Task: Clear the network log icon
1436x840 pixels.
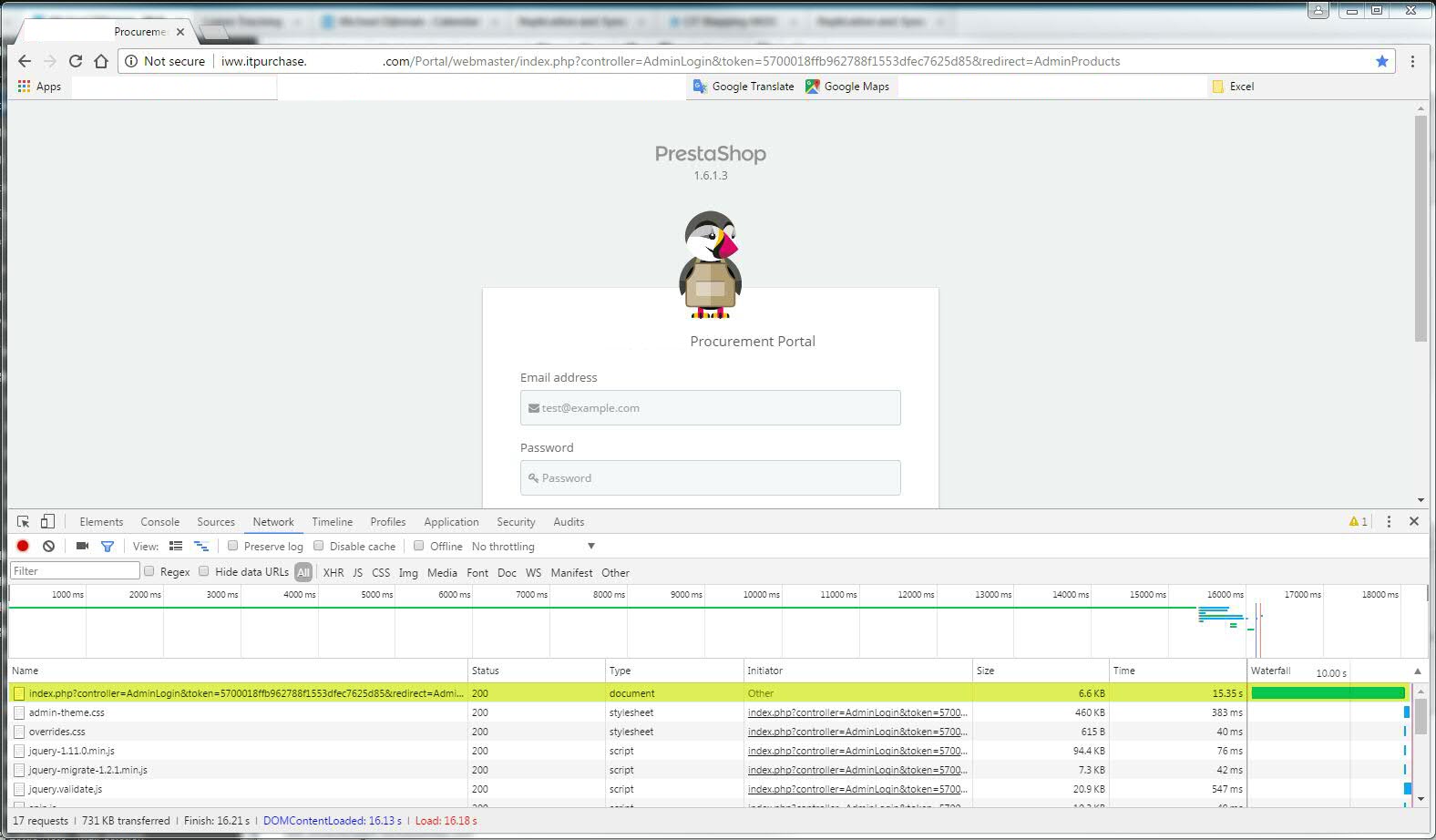Action: [x=48, y=547]
